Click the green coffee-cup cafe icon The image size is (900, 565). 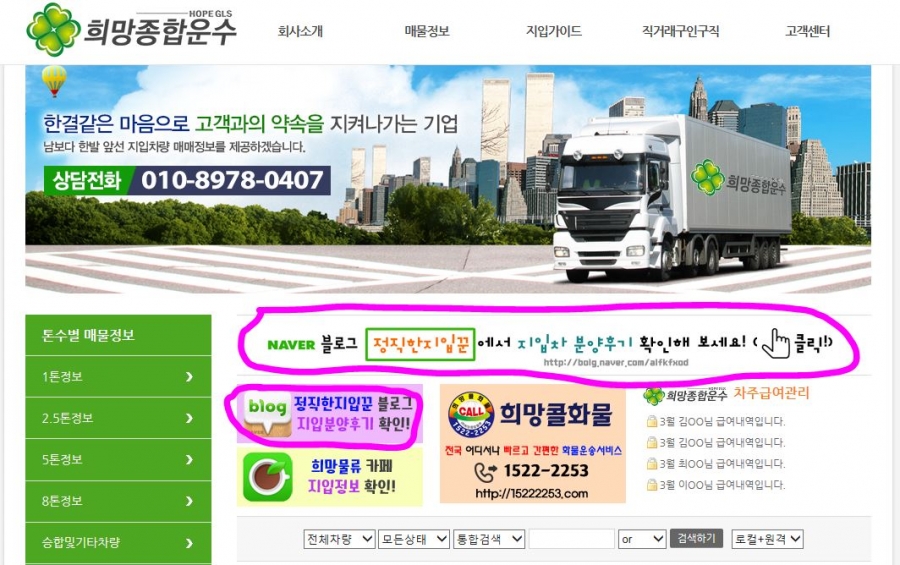[267, 477]
